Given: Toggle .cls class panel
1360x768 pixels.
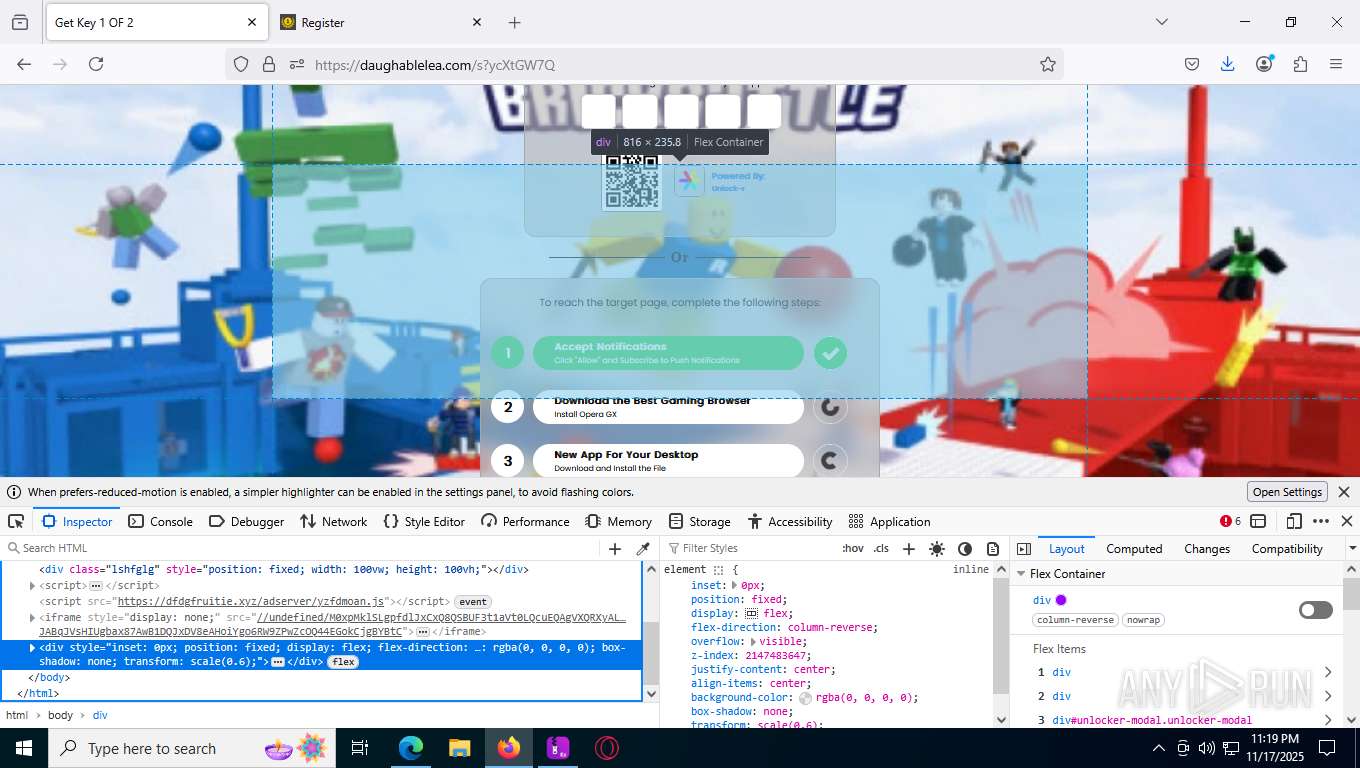Looking at the screenshot, I should point(881,548).
